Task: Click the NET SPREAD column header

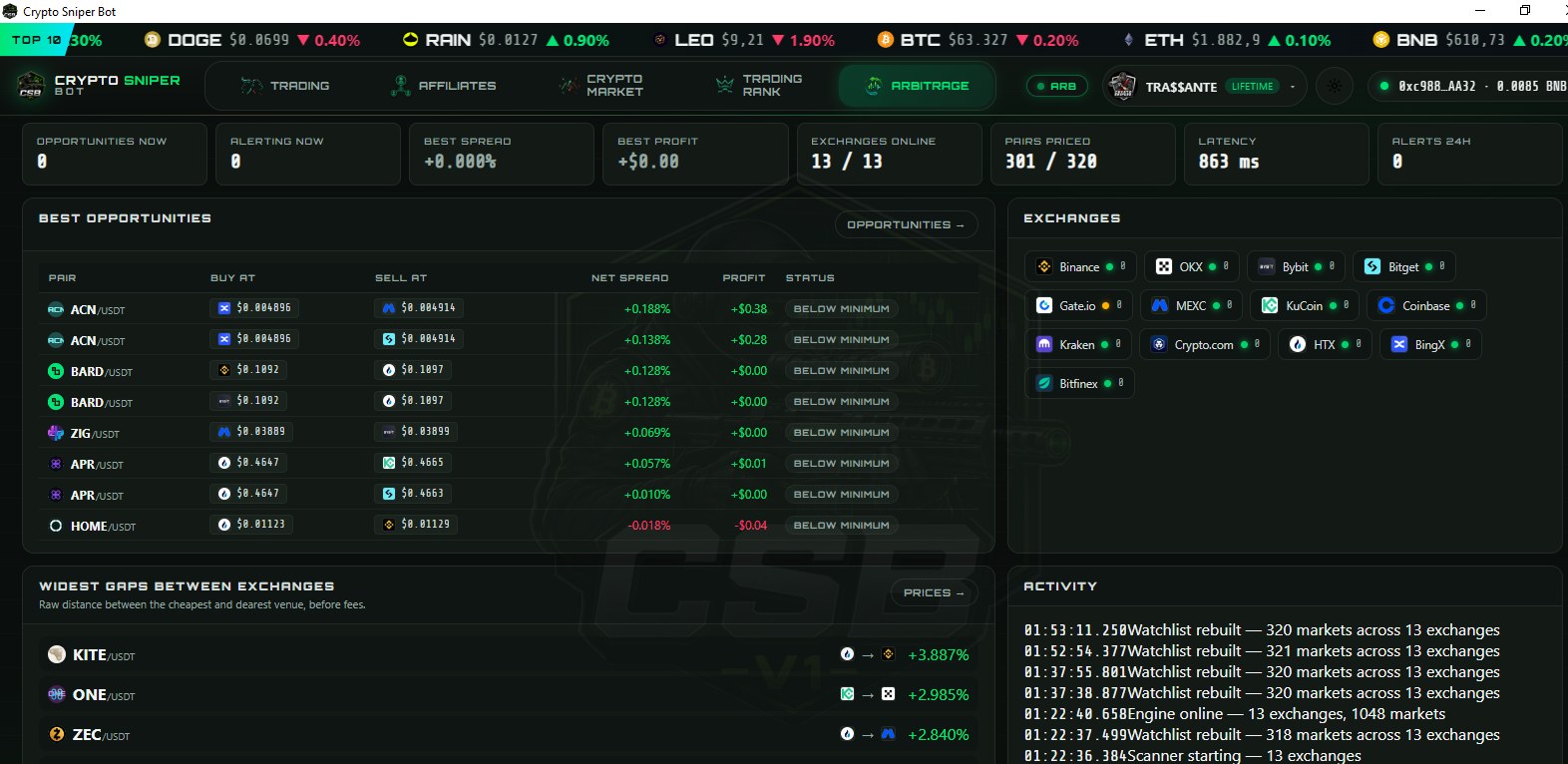Action: [629, 278]
